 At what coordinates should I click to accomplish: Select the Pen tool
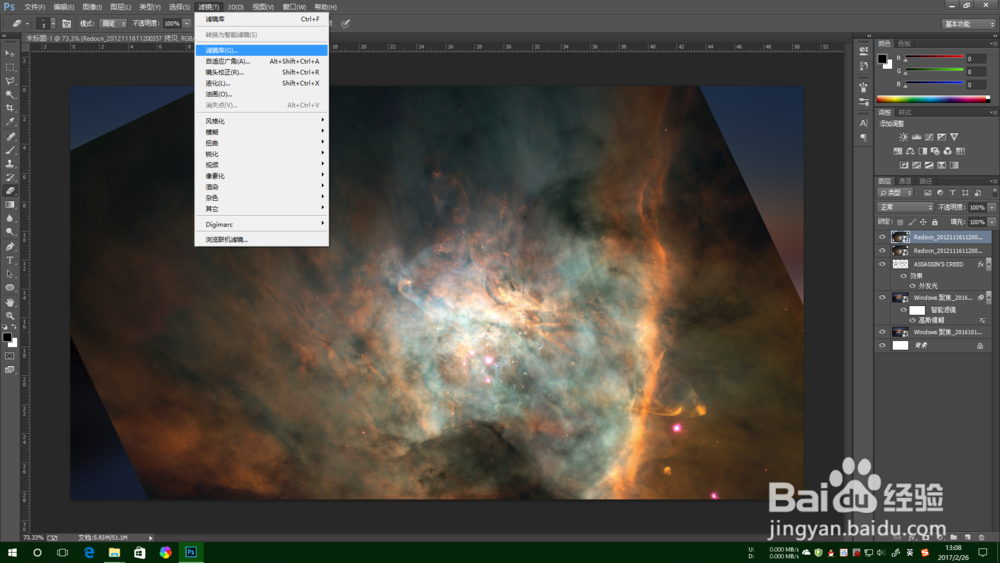tap(10, 247)
